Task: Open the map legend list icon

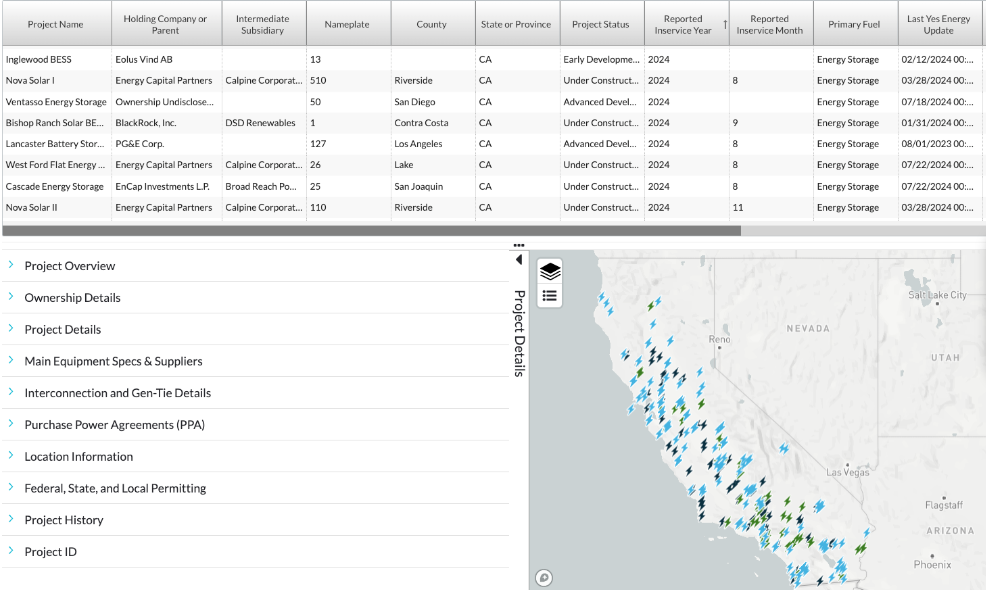Action: 549,295
